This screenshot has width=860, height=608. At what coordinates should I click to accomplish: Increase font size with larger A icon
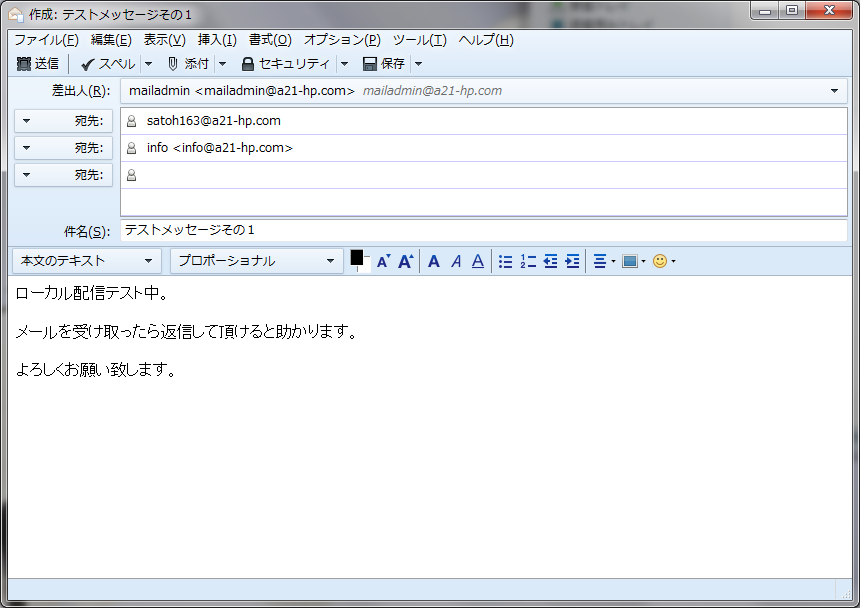pyautogui.click(x=405, y=262)
